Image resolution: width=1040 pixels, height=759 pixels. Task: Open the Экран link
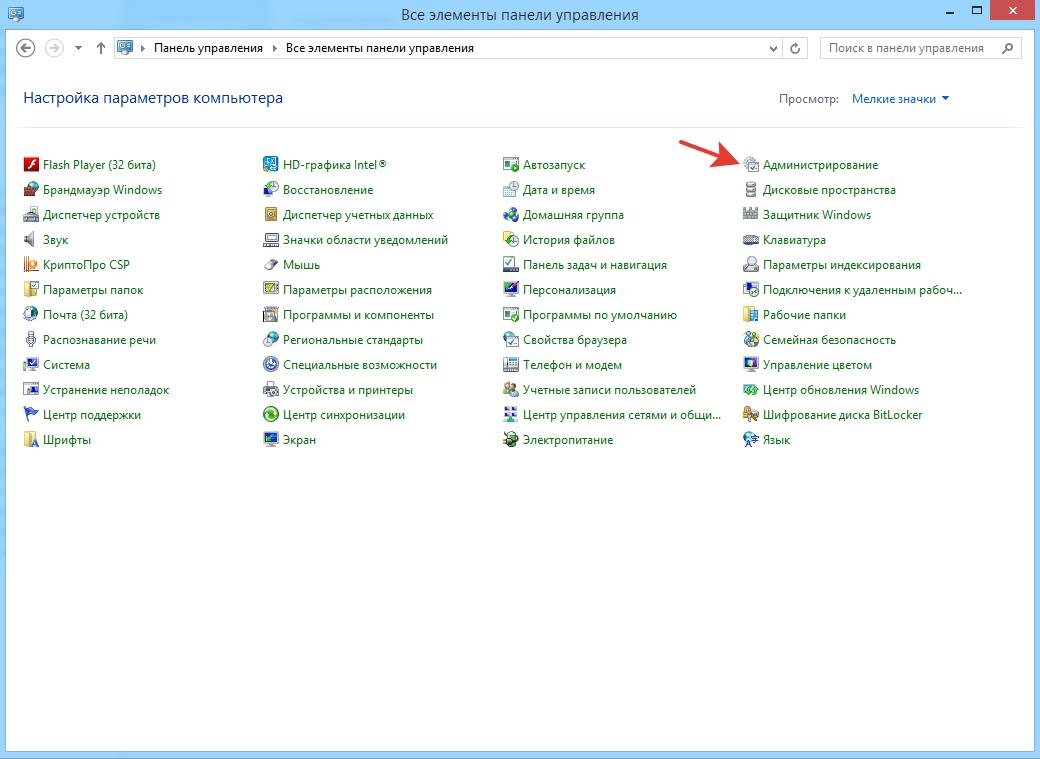299,441
